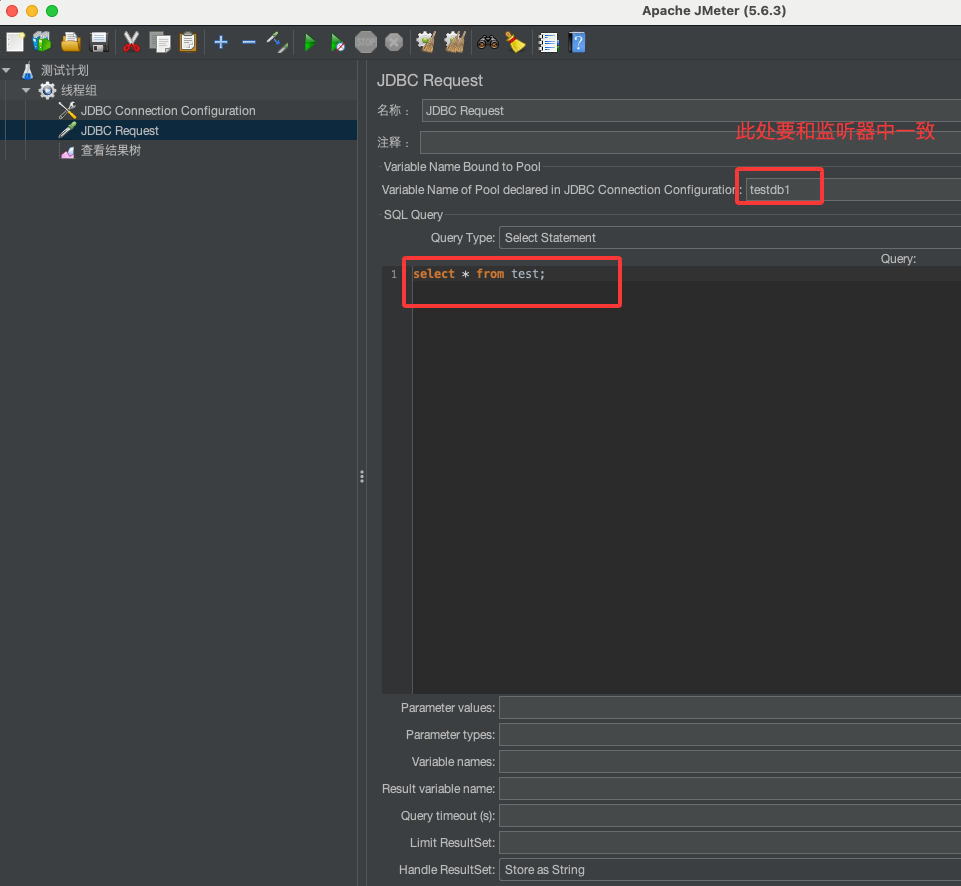
Task: Click the Stop test icon
Action: pyautogui.click(x=366, y=42)
